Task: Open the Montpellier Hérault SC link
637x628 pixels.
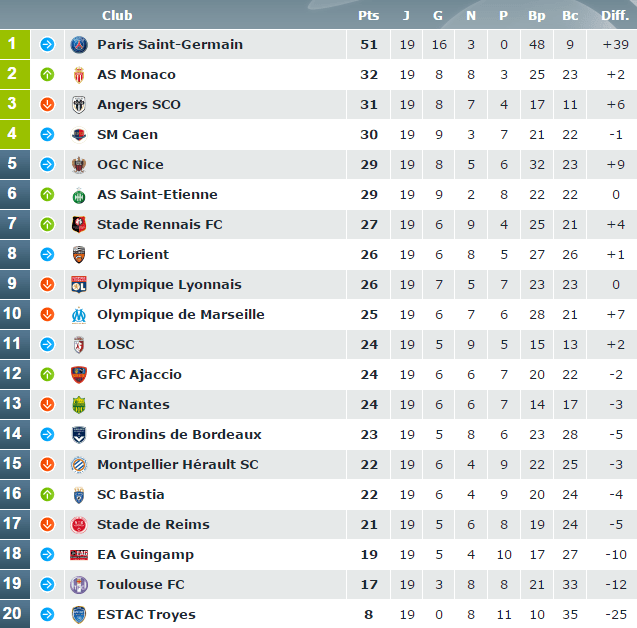Action: pyautogui.click(x=178, y=465)
